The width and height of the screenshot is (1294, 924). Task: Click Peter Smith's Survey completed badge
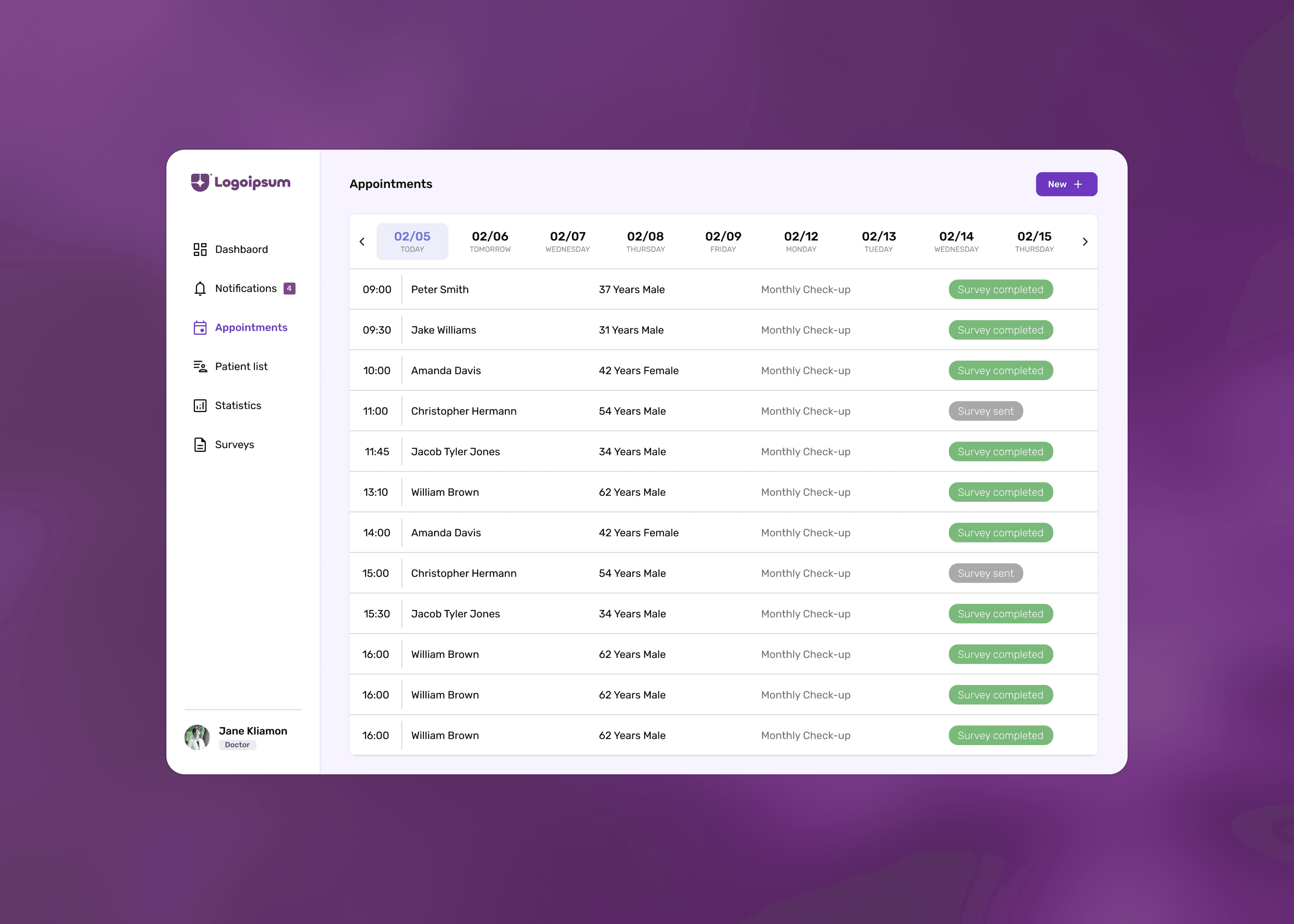coord(1000,290)
